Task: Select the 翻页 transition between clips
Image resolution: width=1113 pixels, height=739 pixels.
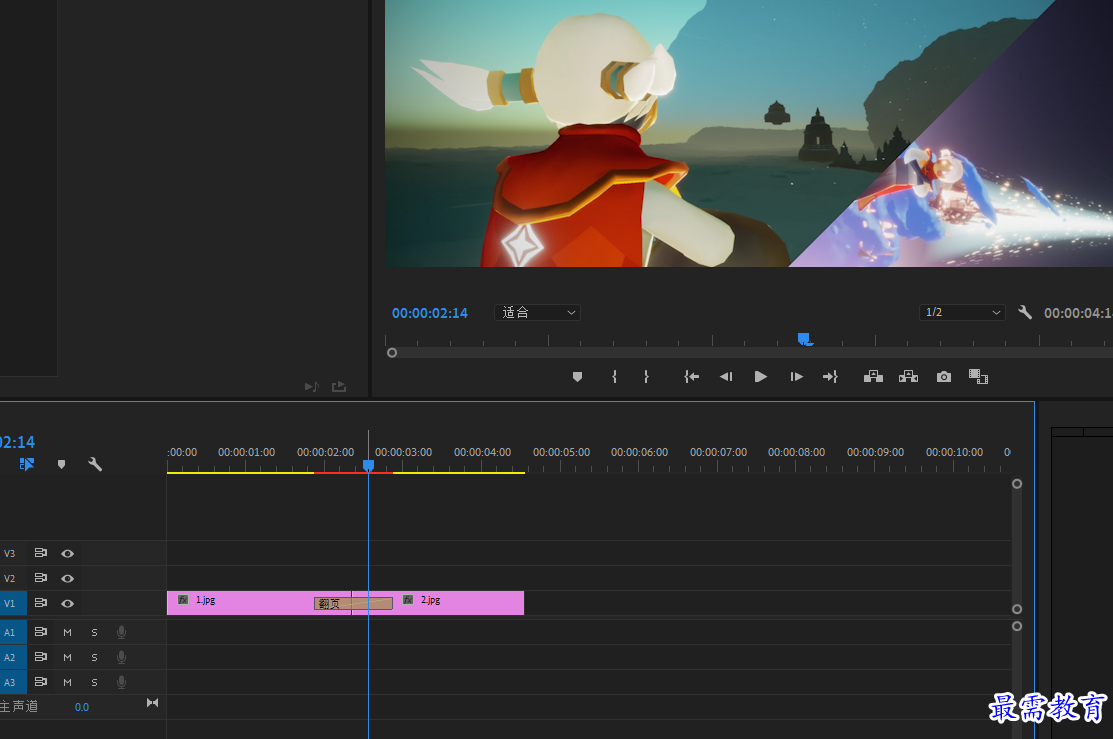Action: pos(353,603)
